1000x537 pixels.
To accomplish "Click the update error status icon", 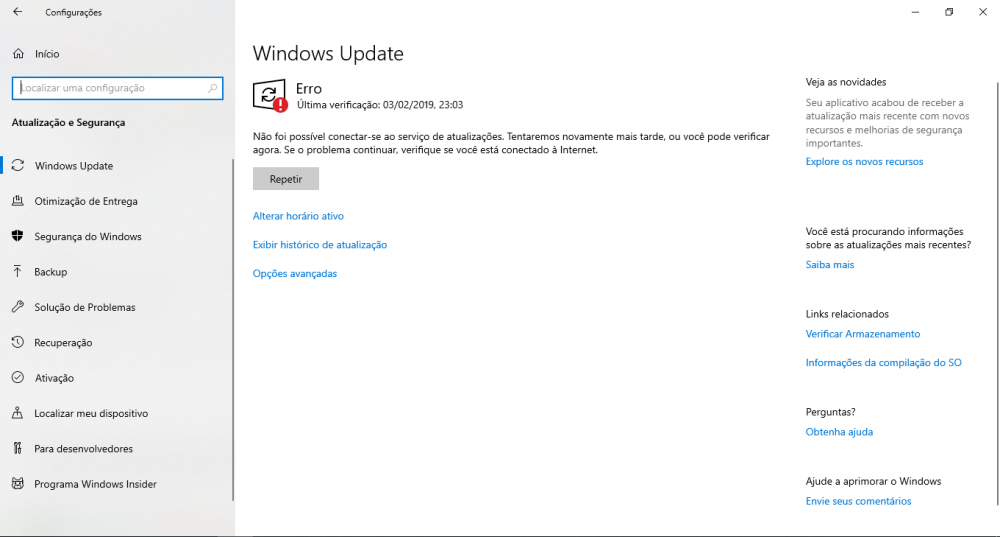I will [x=270, y=96].
